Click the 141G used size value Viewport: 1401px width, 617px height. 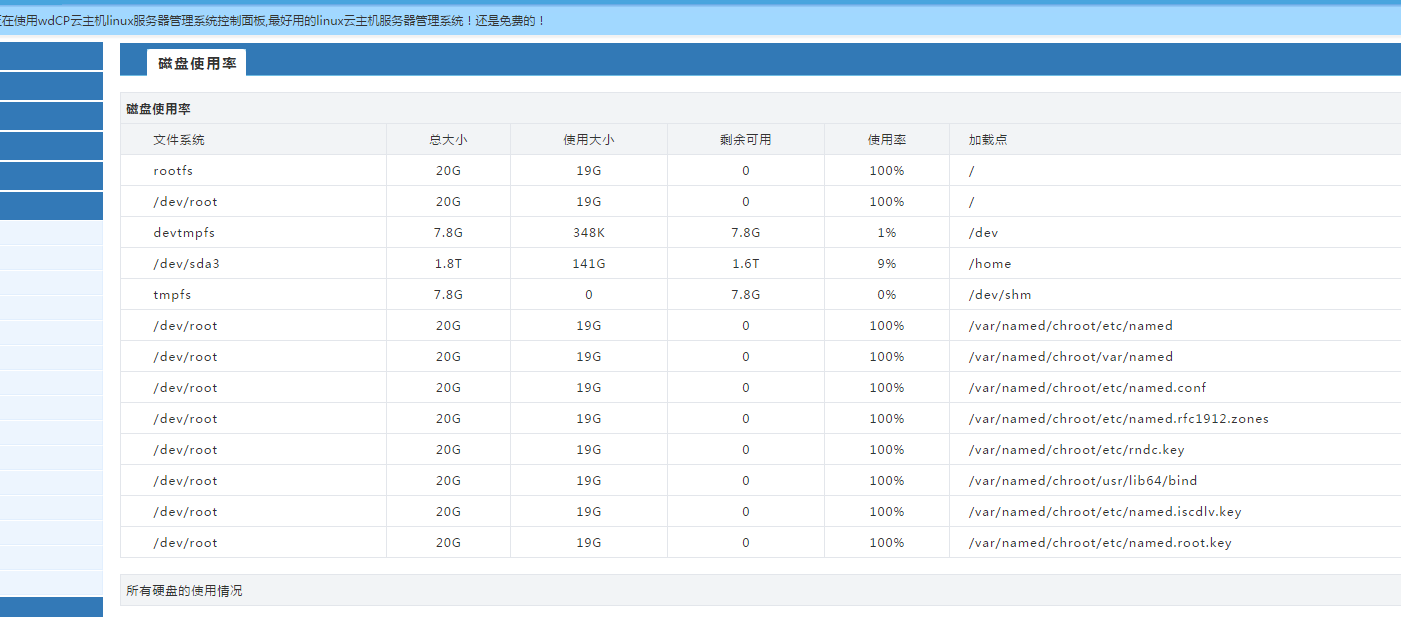pos(589,264)
